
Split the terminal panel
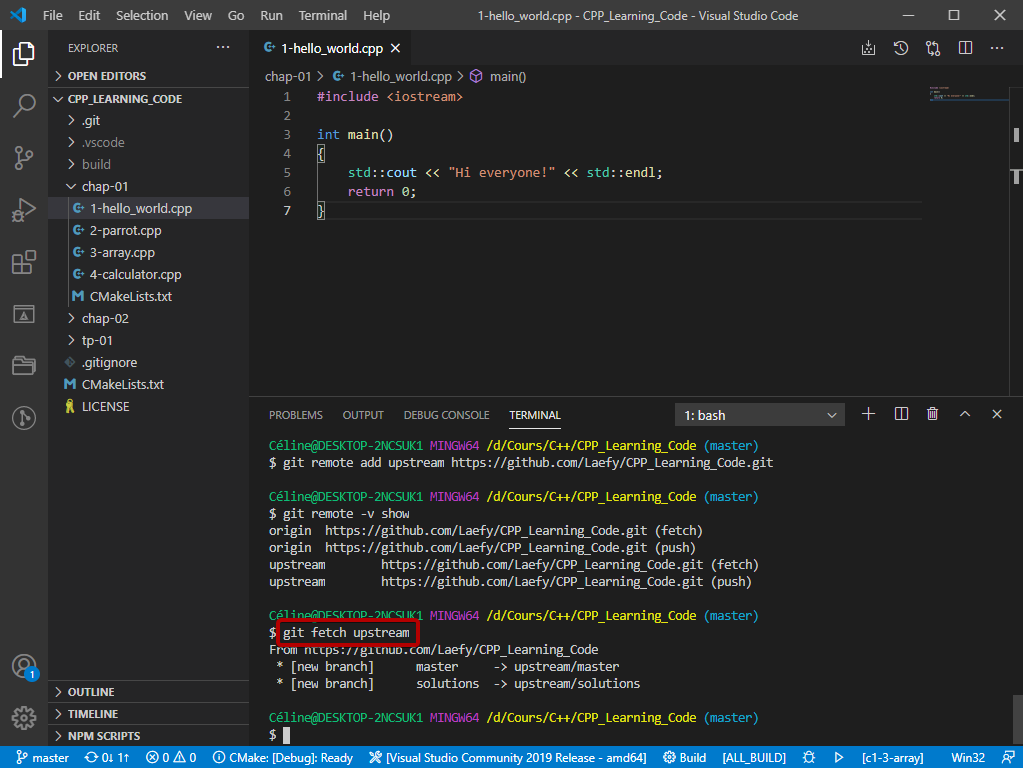(901, 414)
